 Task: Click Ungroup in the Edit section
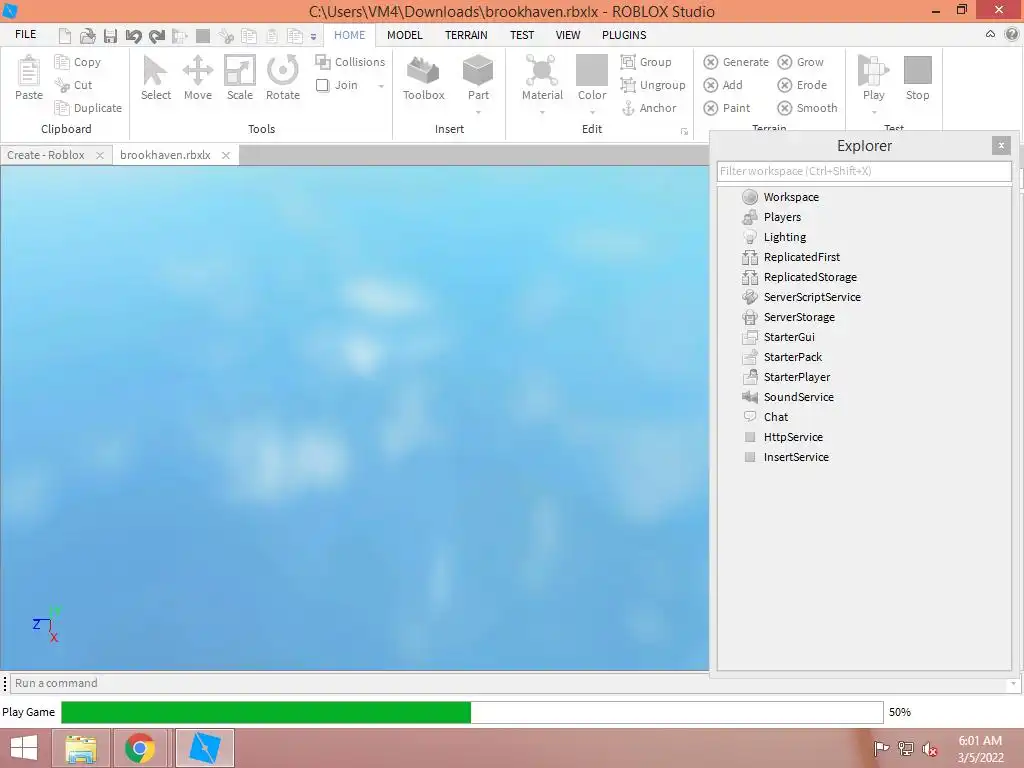point(653,85)
